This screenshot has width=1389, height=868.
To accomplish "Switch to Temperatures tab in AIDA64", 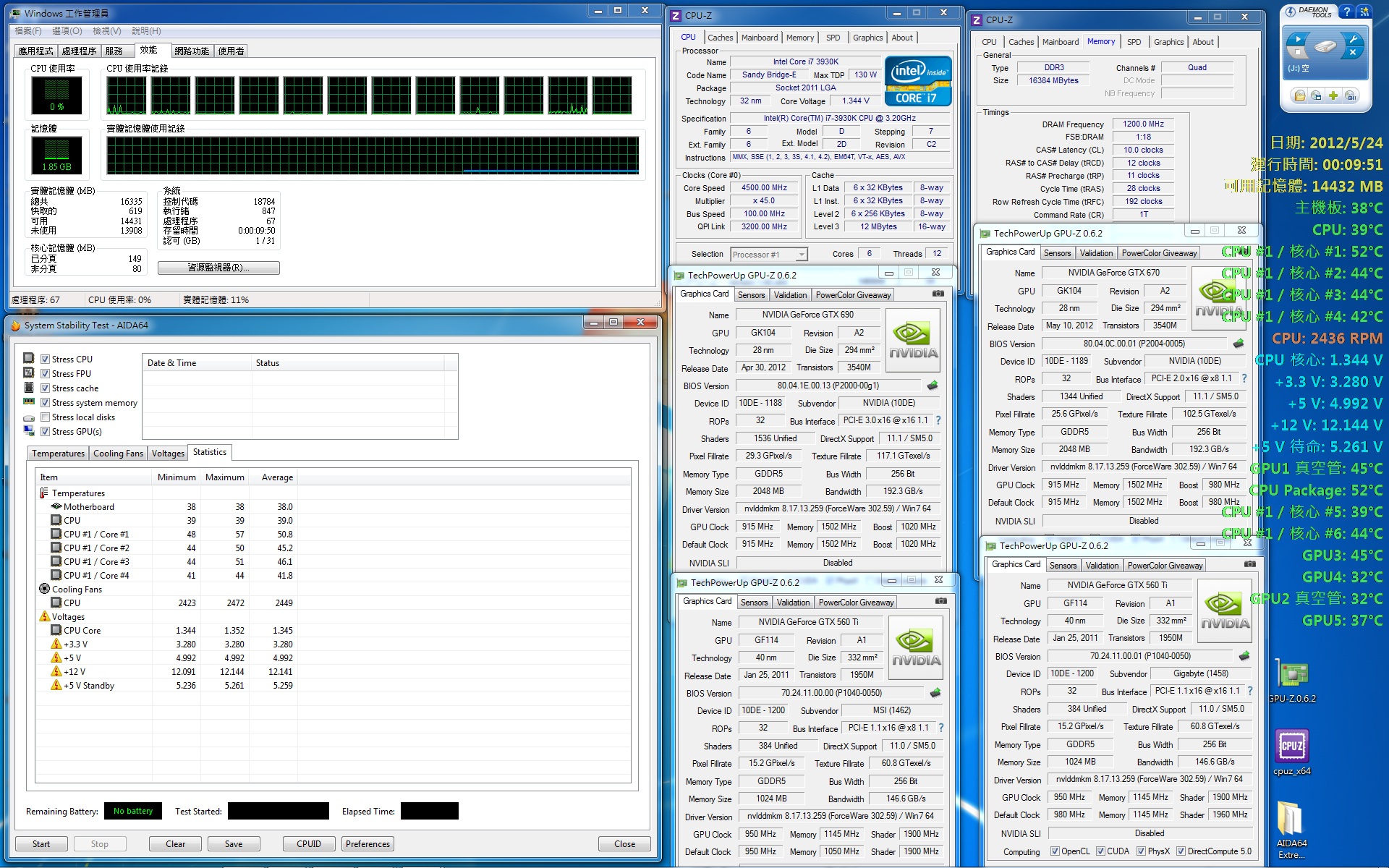I will click(58, 453).
